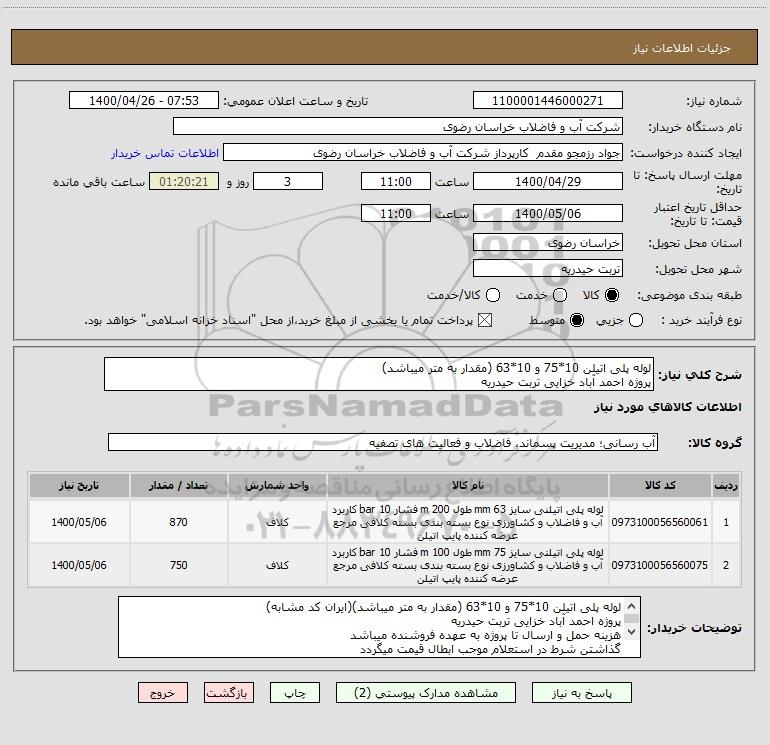Click quantity cell 870
Screen dimensions: 770x745
(178, 522)
